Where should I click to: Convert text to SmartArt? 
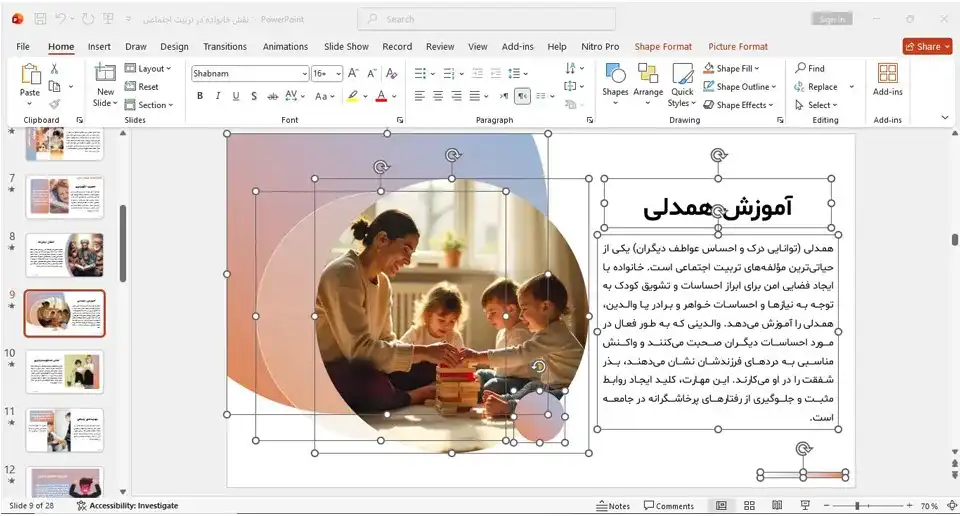[x=571, y=105]
